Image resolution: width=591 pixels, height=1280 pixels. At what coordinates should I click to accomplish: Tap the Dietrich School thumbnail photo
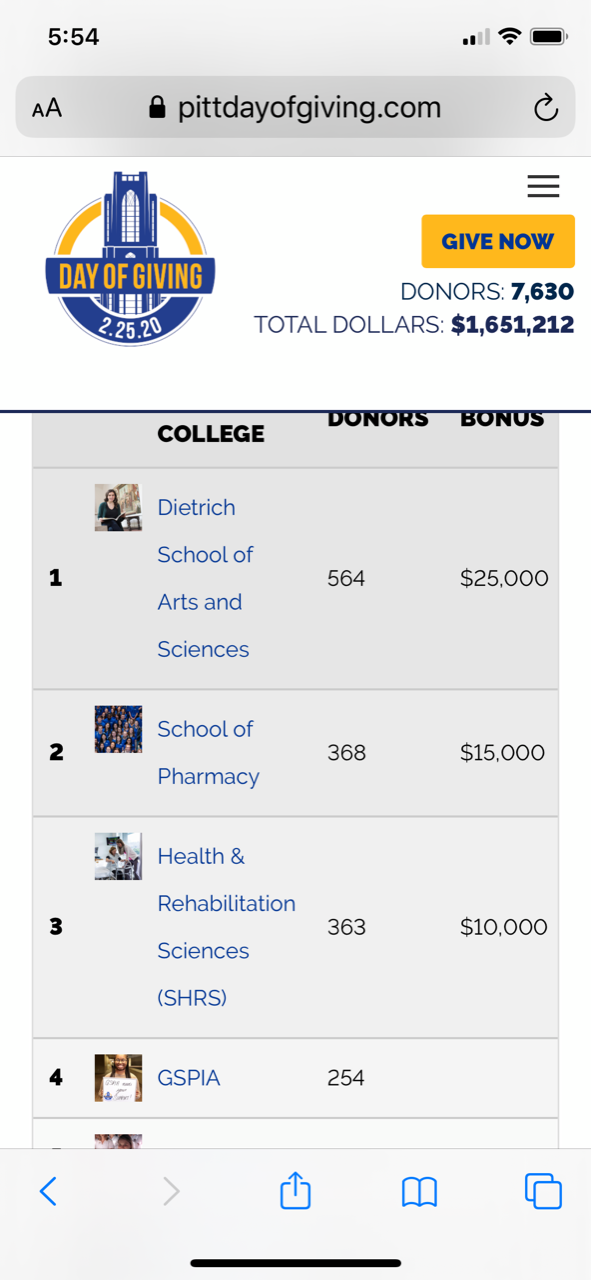tap(118, 507)
